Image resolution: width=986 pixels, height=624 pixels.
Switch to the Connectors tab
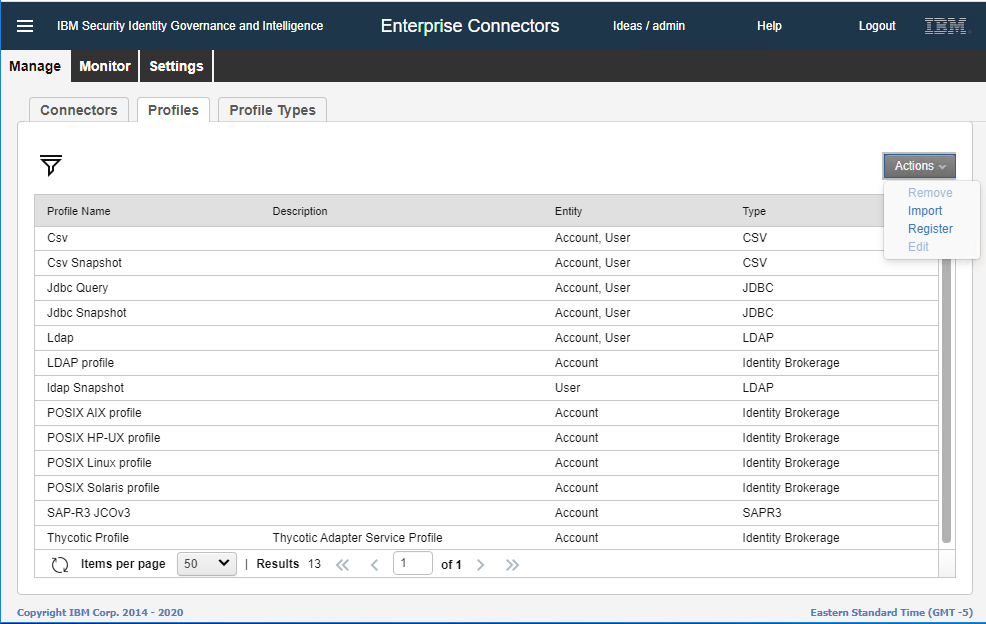click(79, 110)
